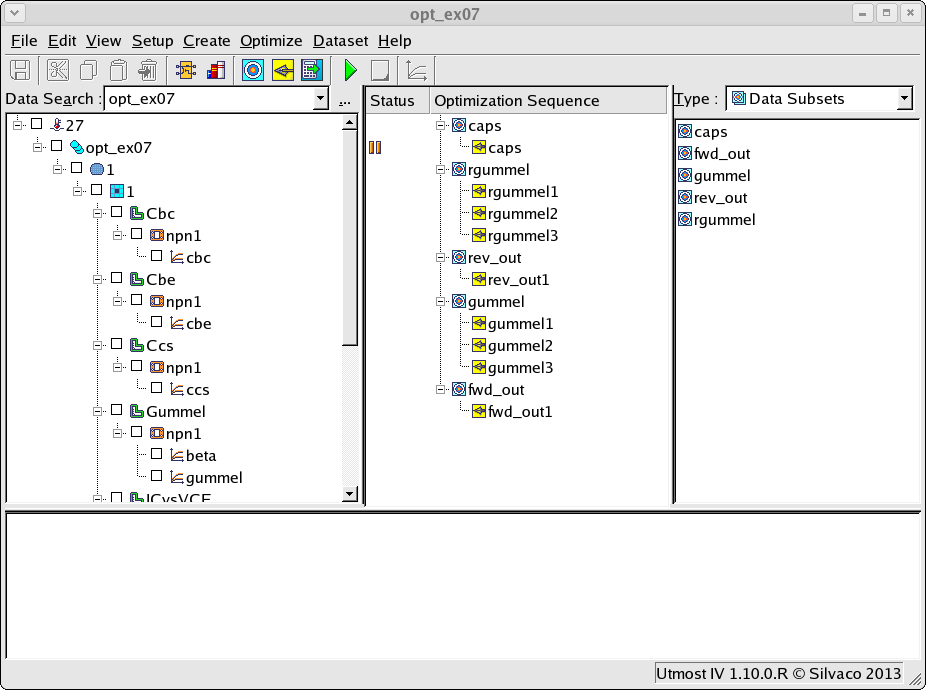Screen dimensions: 926x690
Task: Open the Type dropdown showing Data Subsets
Action: tap(904, 99)
